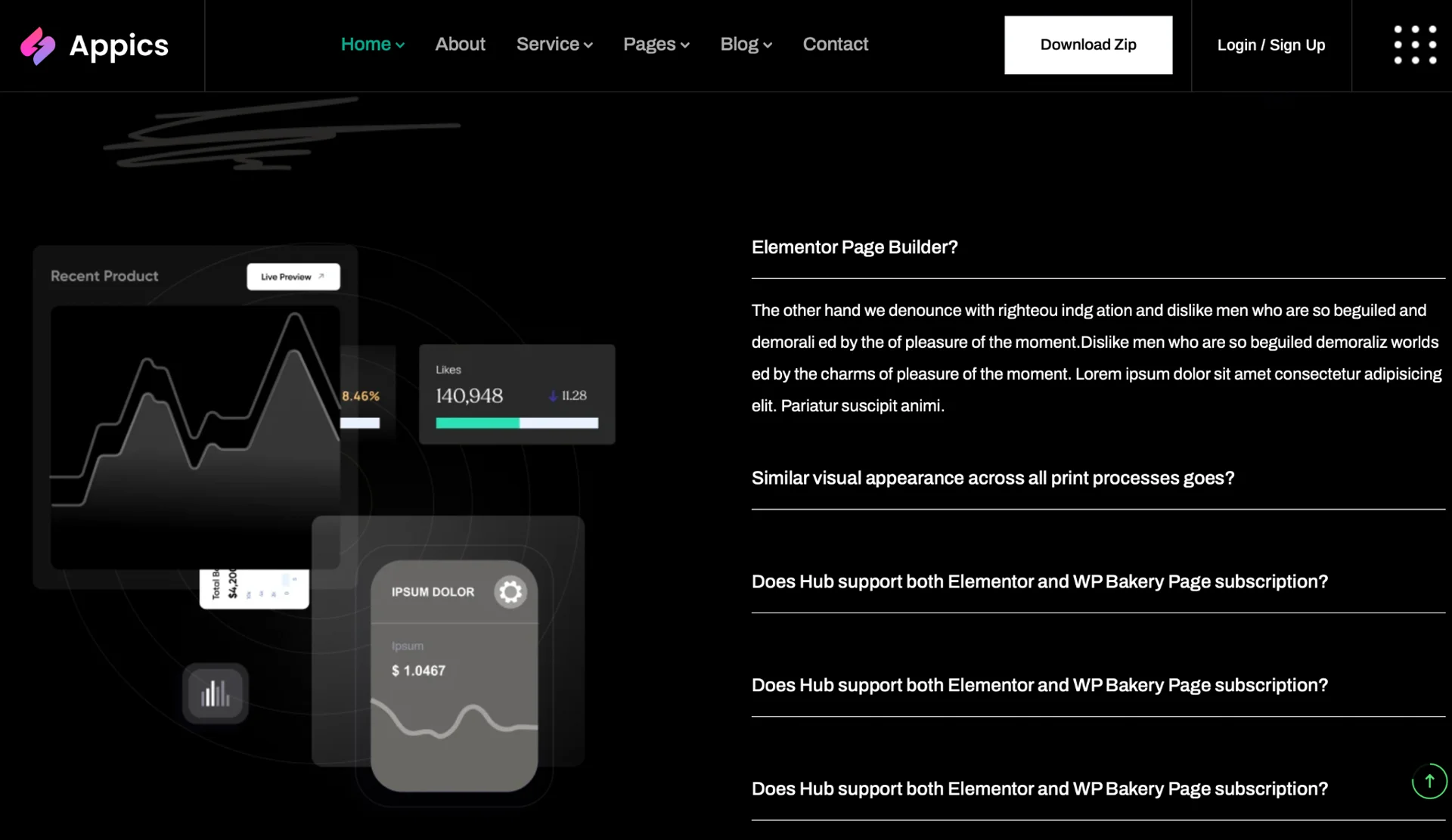Expand the Similar visual appearance question
Viewport: 1452px width, 840px height.
coord(992,478)
